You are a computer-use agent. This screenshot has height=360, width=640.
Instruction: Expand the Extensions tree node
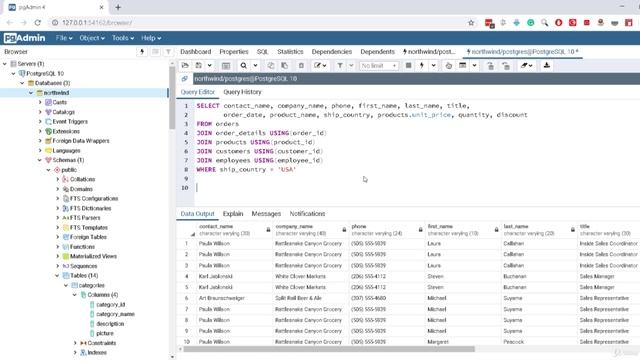coord(40,131)
